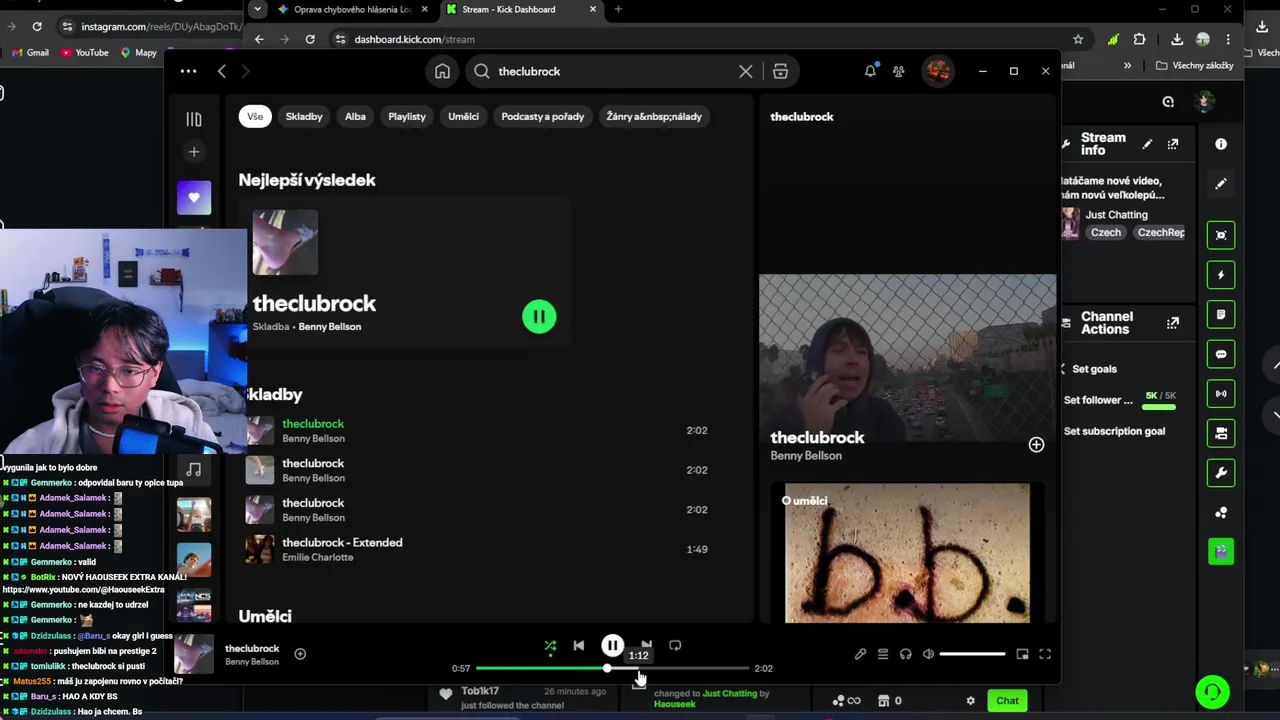Edit Stream info with the pencil icon

1147,144
